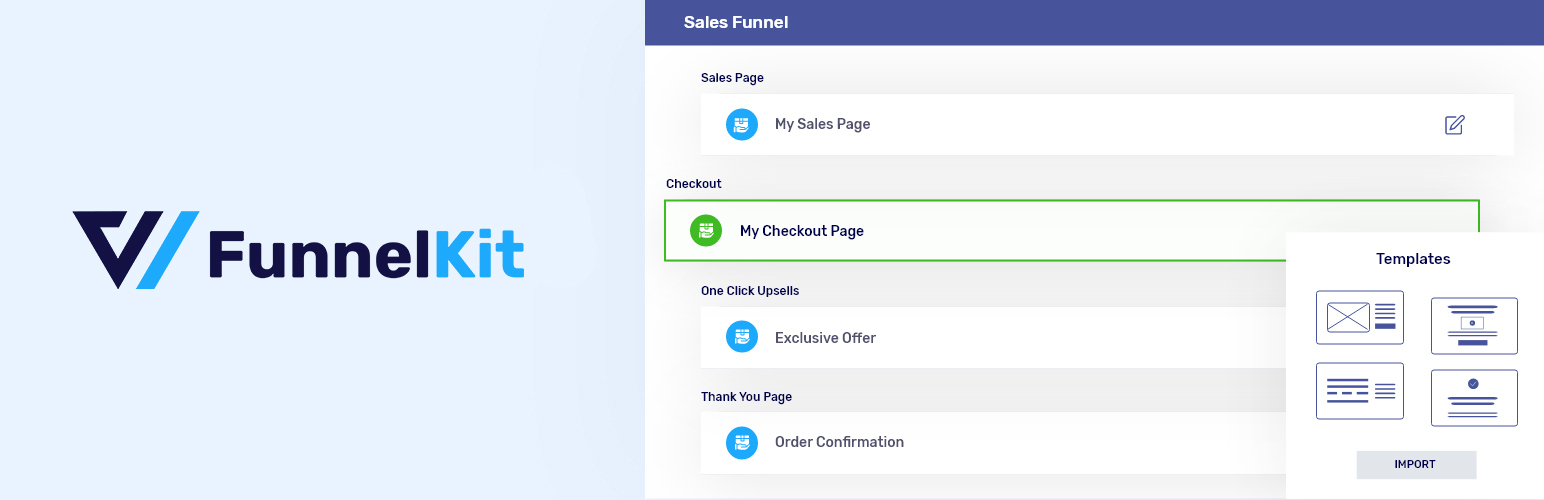Choose the image-with-text layout template
The width and height of the screenshot is (1544, 500).
(x=1359, y=317)
